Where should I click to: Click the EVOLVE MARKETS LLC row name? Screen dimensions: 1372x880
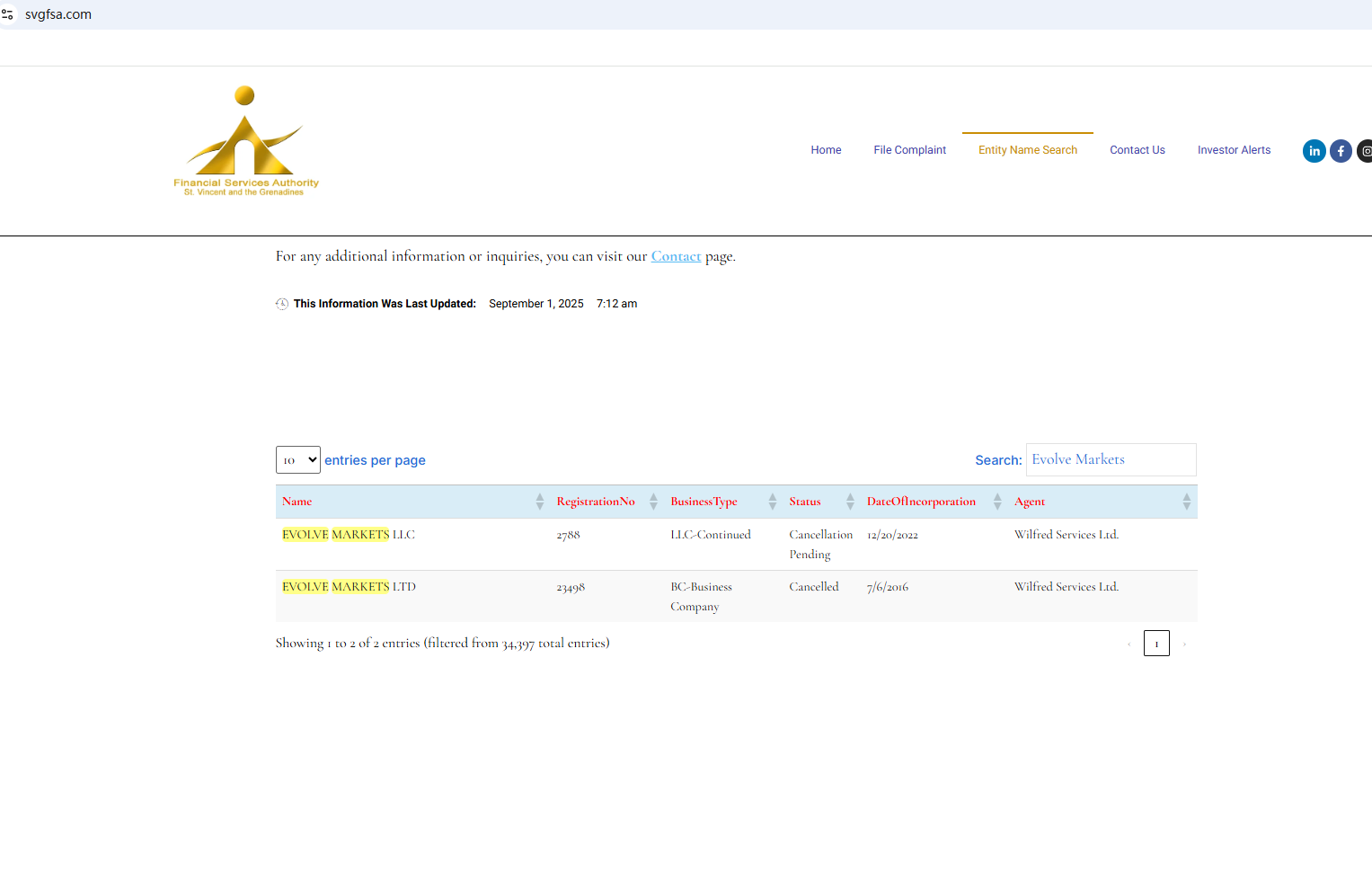[x=349, y=535]
